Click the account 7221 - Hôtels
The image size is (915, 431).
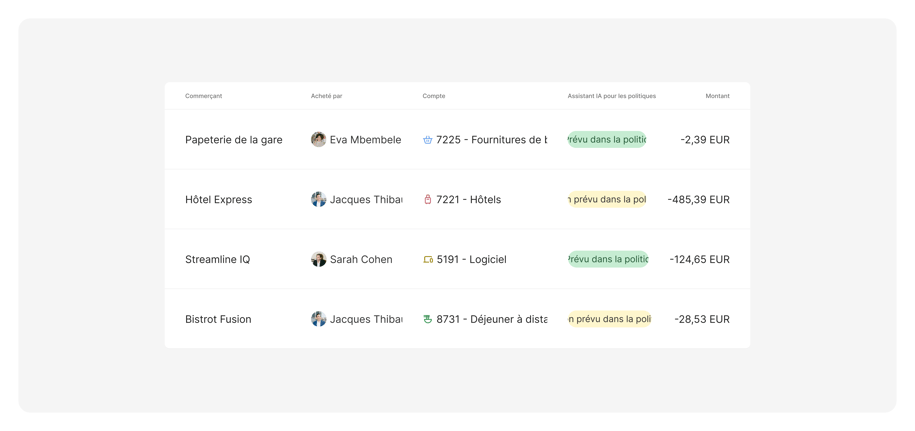tap(469, 199)
